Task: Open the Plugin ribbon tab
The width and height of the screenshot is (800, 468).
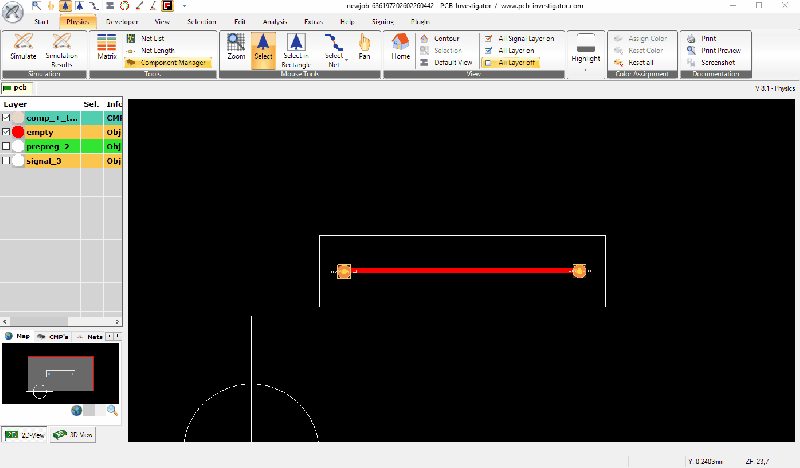Action: click(420, 22)
